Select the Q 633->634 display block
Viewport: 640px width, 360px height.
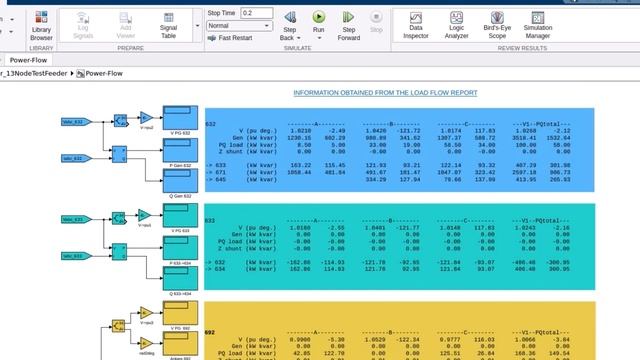180,278
